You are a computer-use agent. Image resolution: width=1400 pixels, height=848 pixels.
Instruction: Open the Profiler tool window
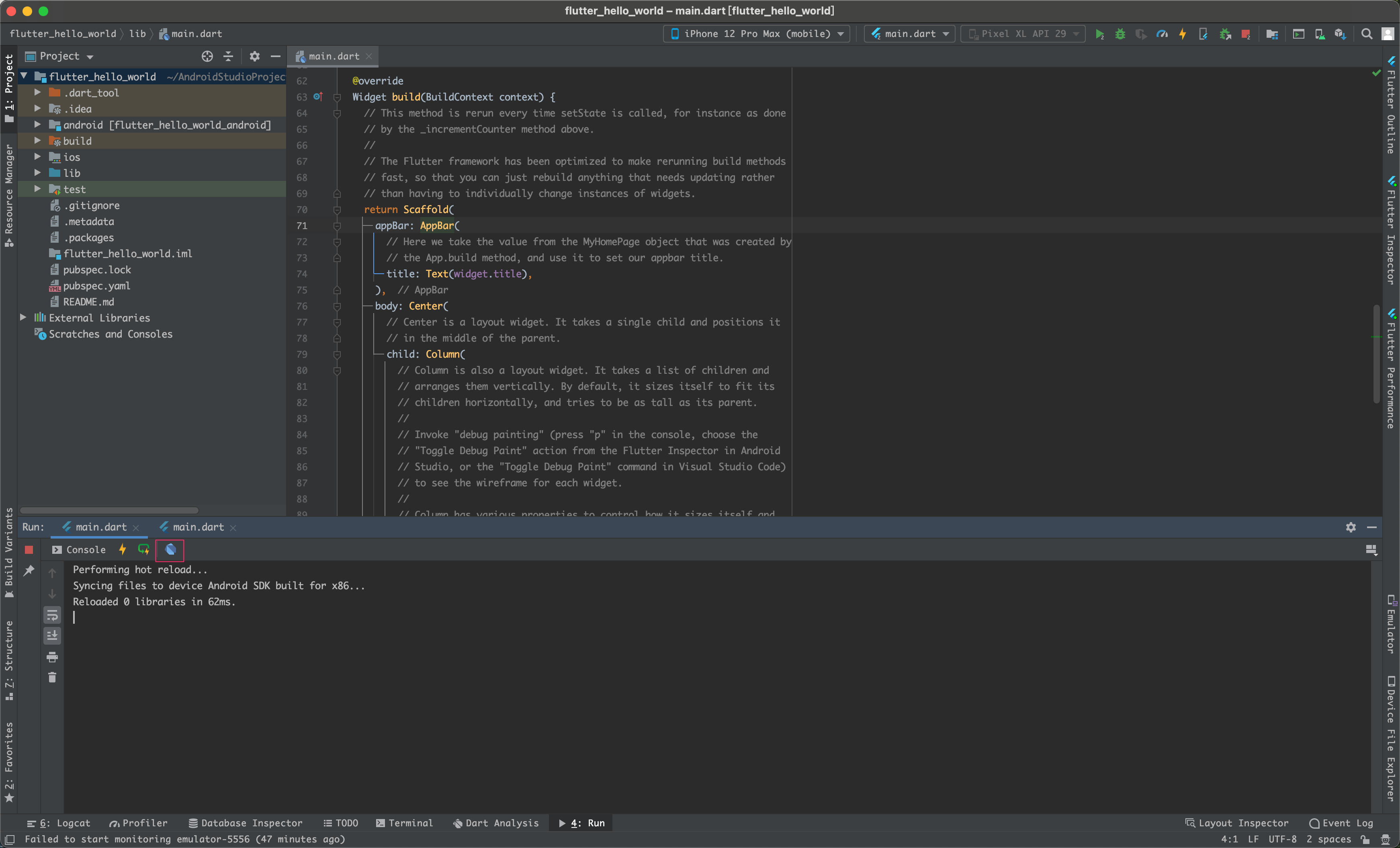point(139,823)
